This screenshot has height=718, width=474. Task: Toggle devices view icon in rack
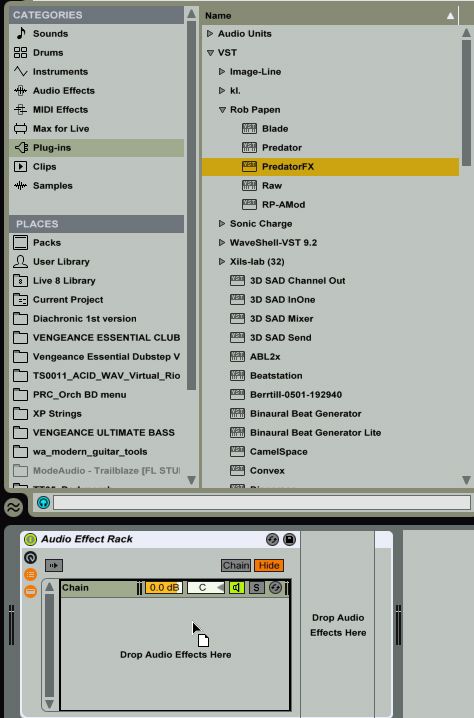(x=30, y=591)
